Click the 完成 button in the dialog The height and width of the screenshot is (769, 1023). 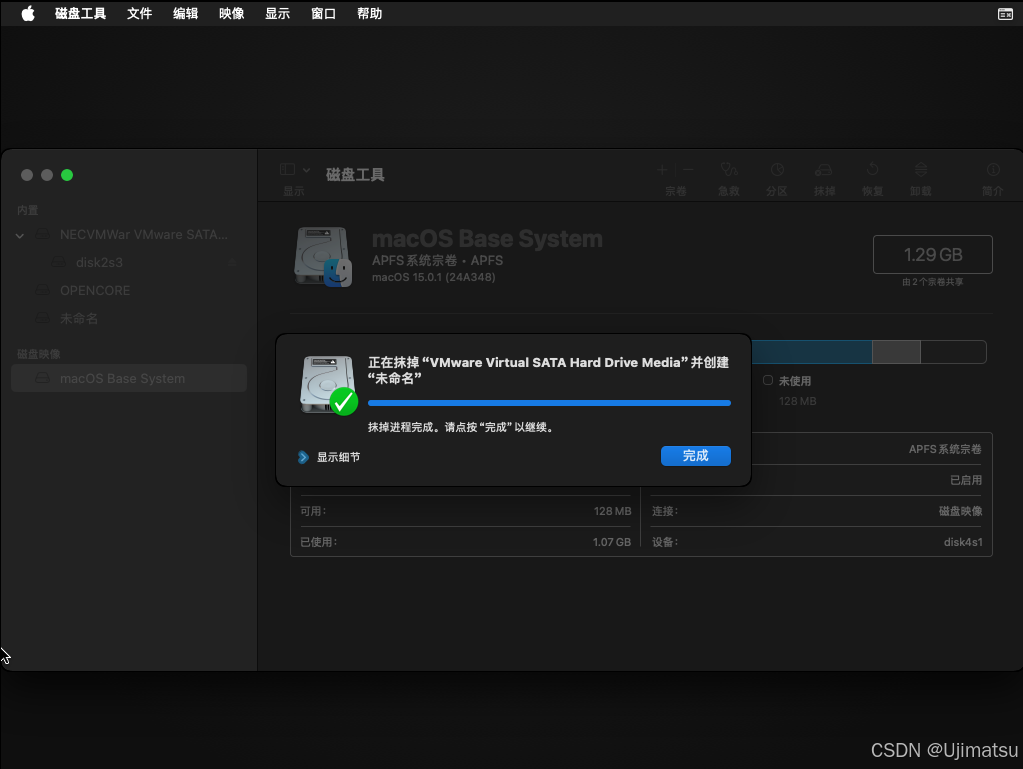click(695, 456)
